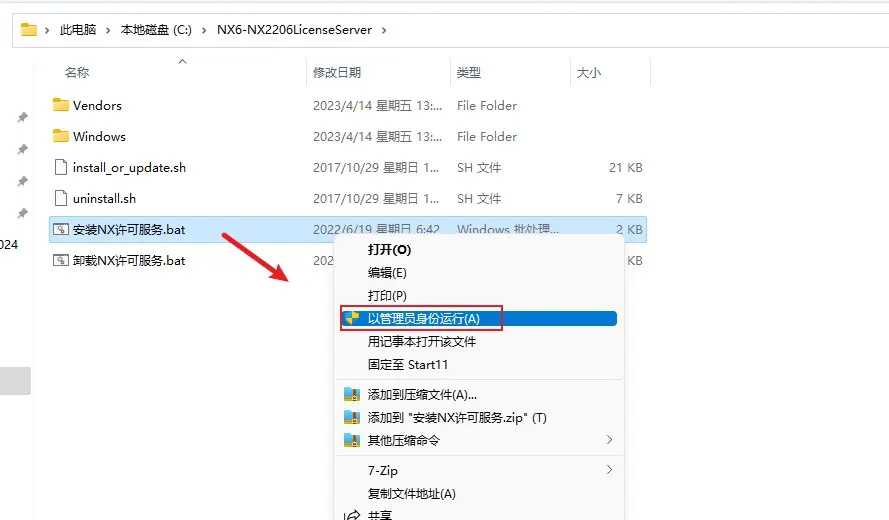Choose 打开(O) from context menu

pos(389,250)
